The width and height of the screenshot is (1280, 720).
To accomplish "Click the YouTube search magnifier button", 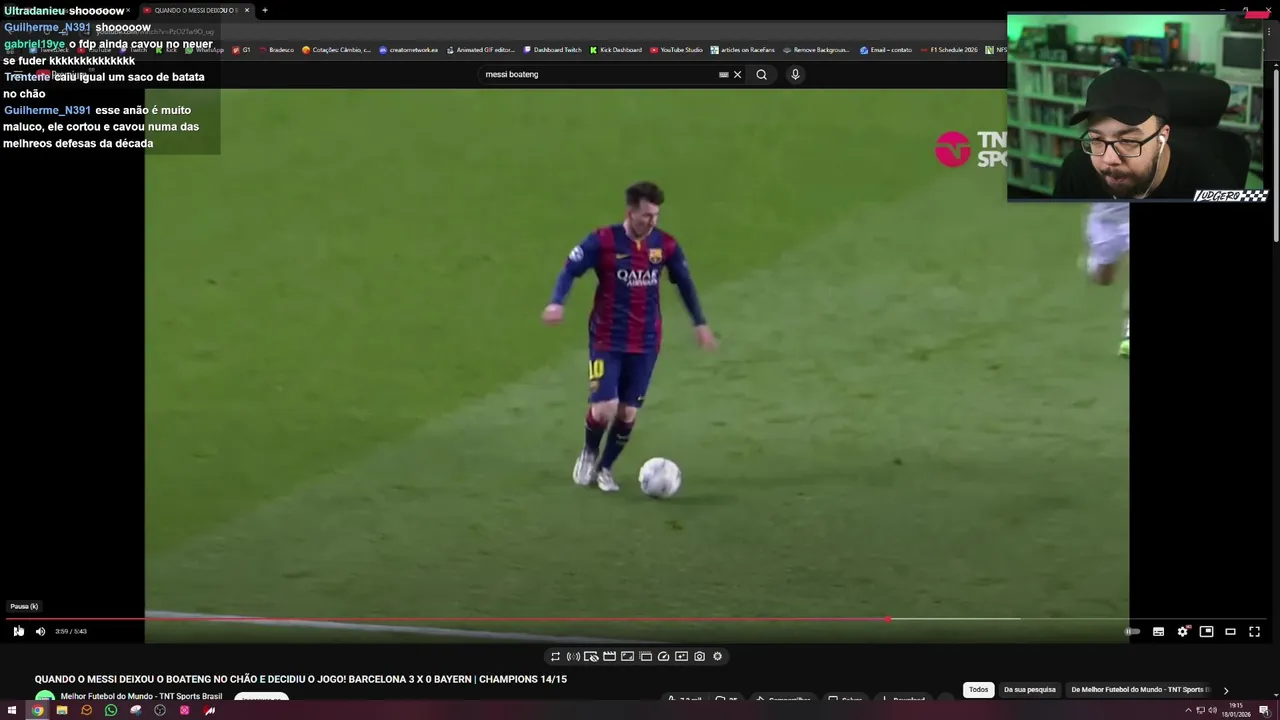I will tap(761, 74).
